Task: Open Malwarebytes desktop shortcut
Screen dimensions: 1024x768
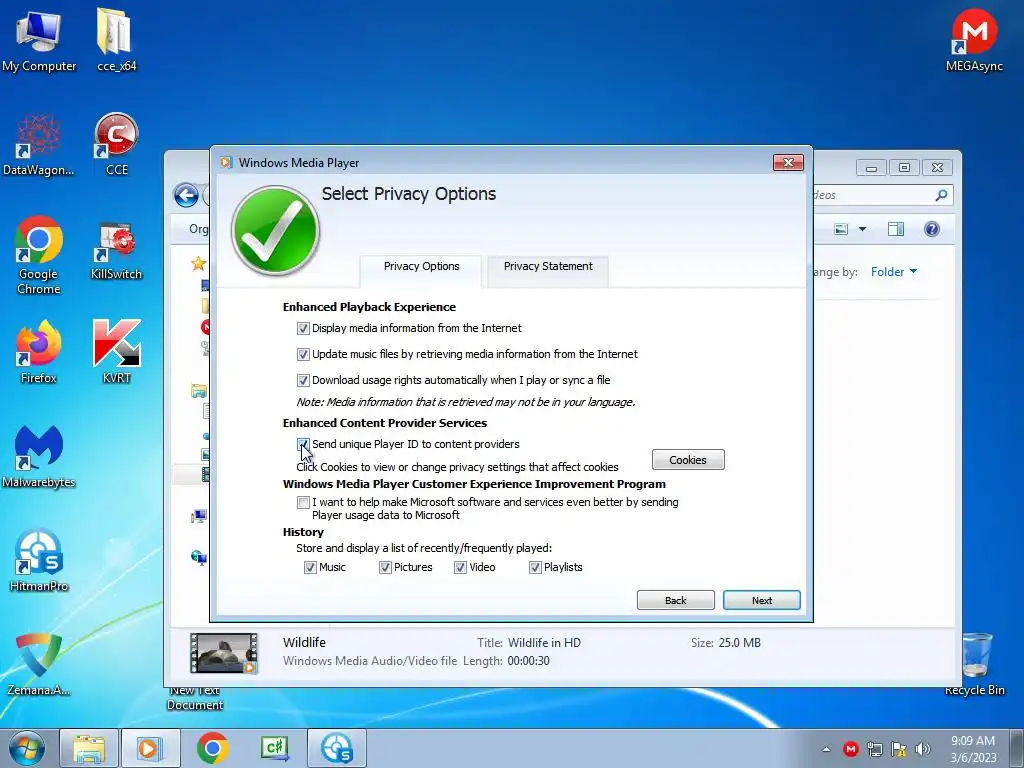Action: click(x=39, y=457)
